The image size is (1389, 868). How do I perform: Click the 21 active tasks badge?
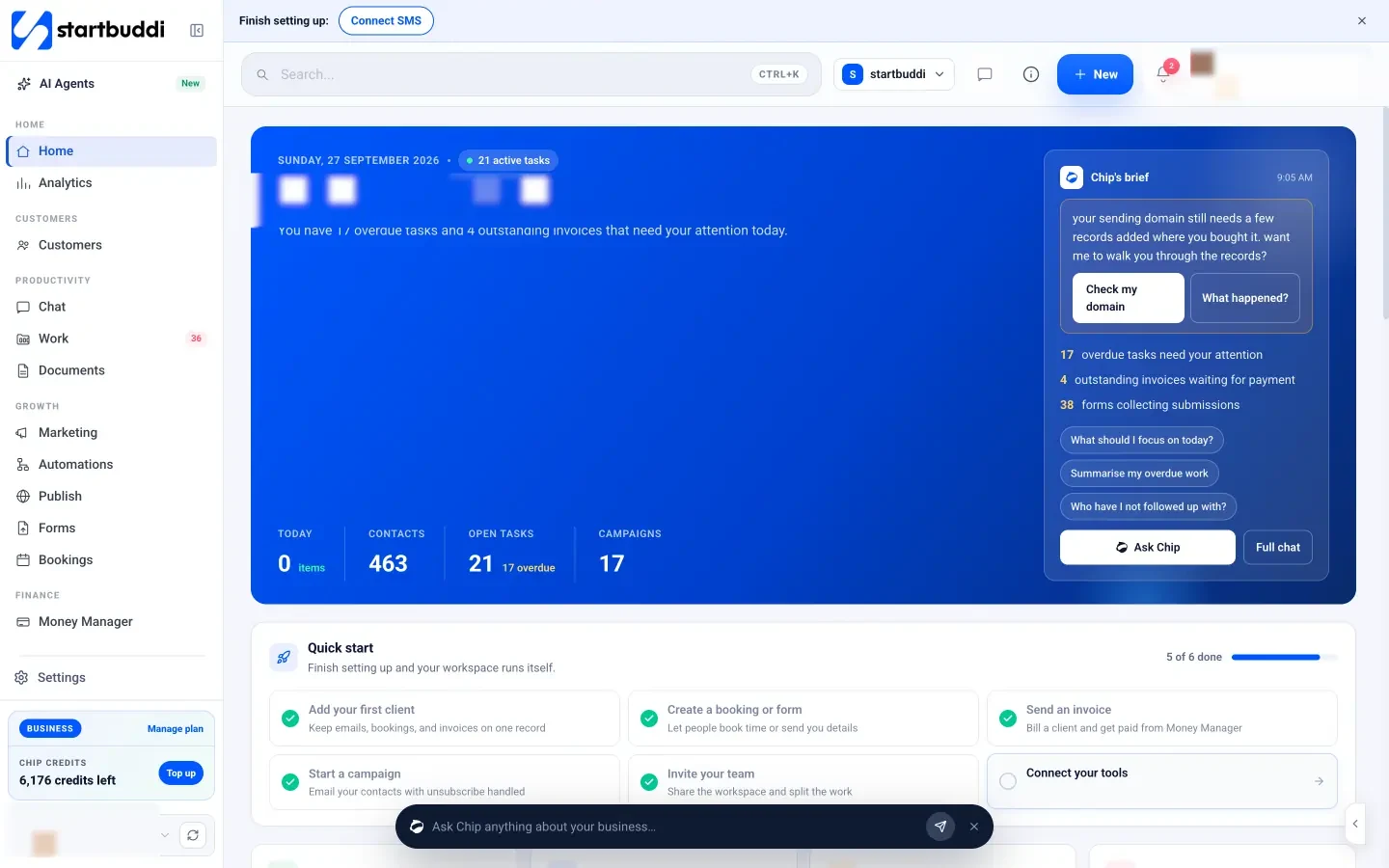point(508,161)
